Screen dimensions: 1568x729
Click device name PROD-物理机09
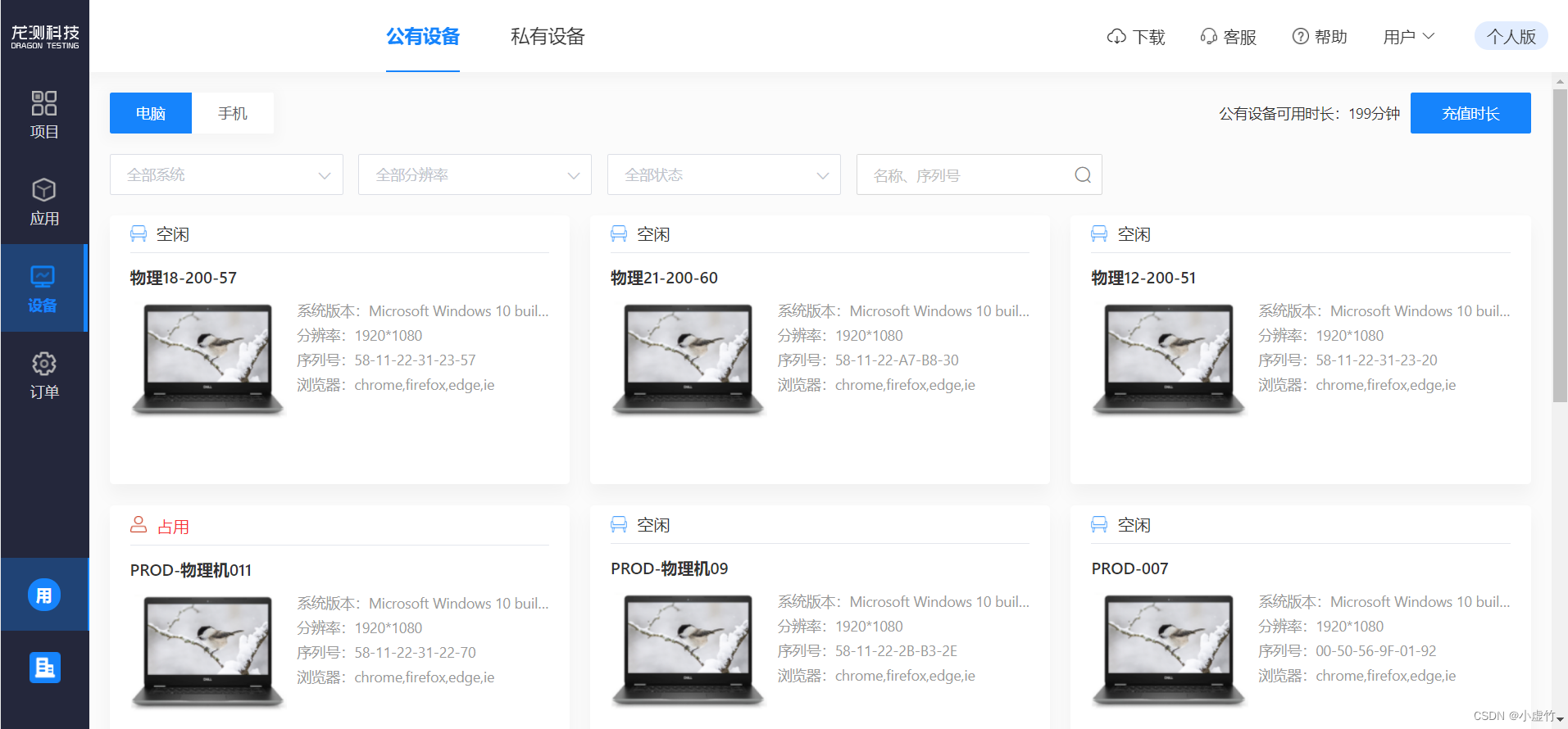(x=669, y=568)
